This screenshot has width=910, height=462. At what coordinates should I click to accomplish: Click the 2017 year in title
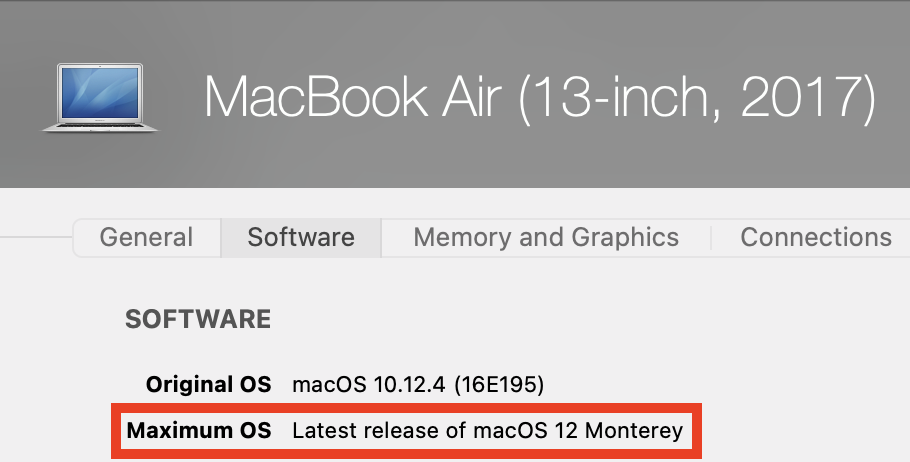pos(807,98)
